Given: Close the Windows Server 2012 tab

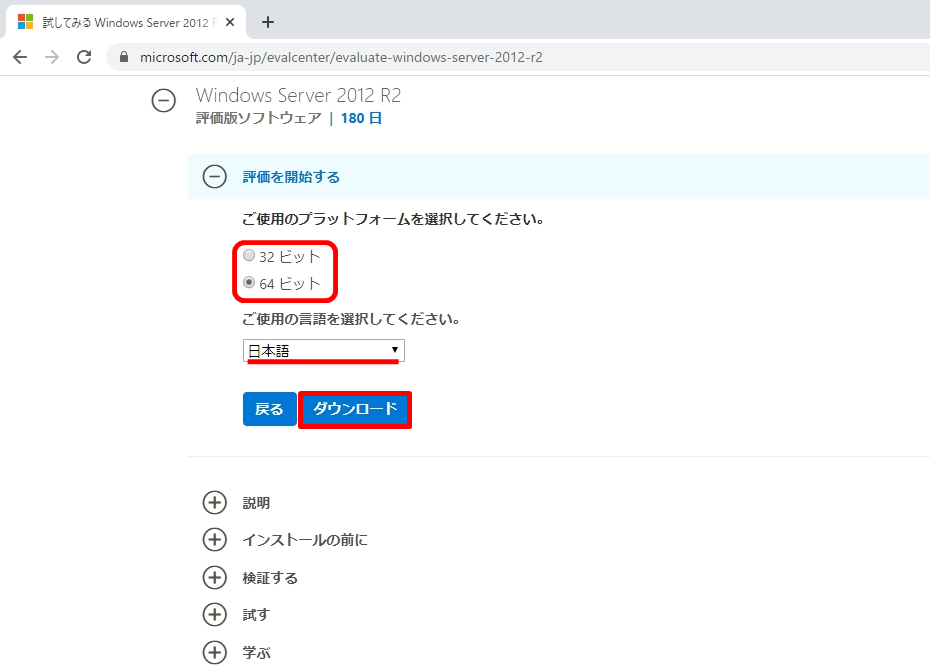Looking at the screenshot, I should 230,23.
